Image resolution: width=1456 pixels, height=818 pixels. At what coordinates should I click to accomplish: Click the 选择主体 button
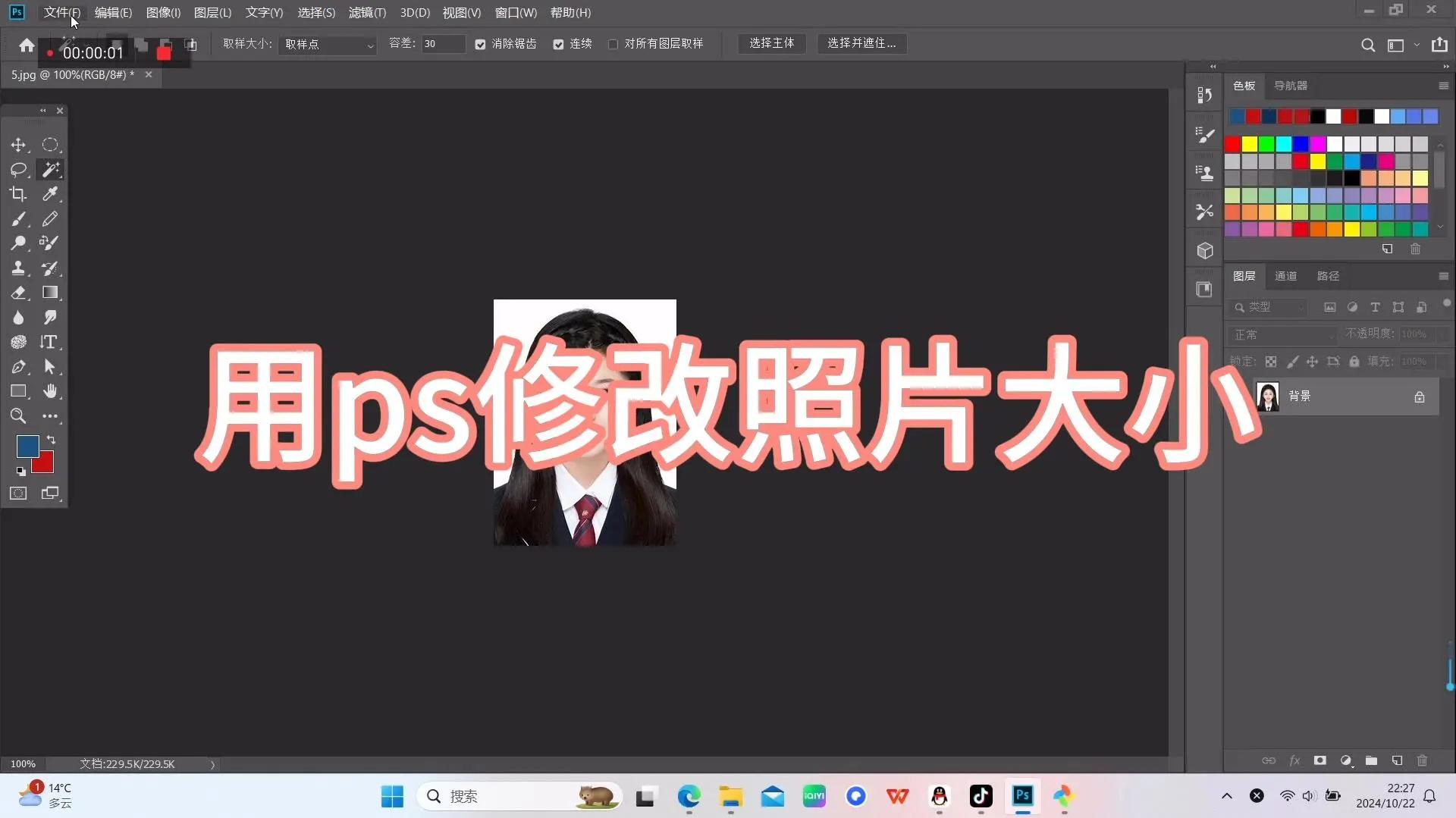coord(772,43)
